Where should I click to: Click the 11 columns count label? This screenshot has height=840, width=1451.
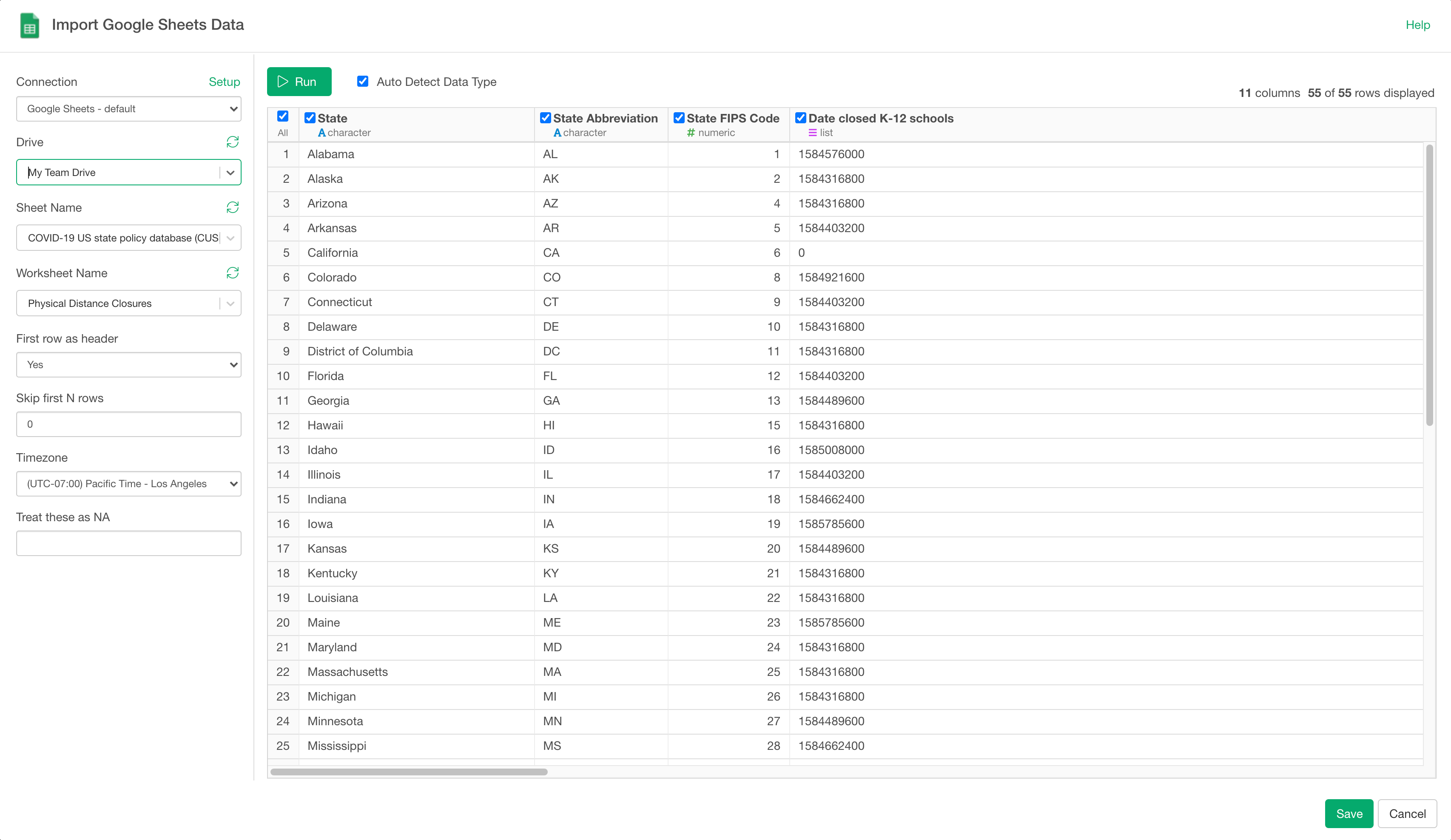[1269, 93]
